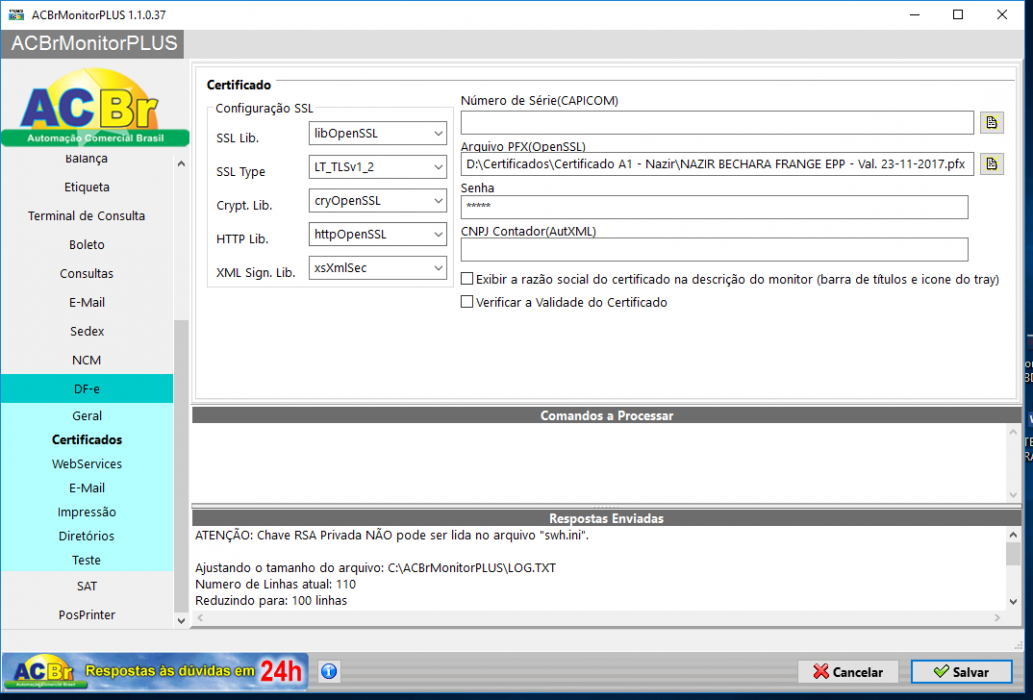
Task: Select NCM in the sidebar
Action: pyautogui.click(x=86, y=361)
